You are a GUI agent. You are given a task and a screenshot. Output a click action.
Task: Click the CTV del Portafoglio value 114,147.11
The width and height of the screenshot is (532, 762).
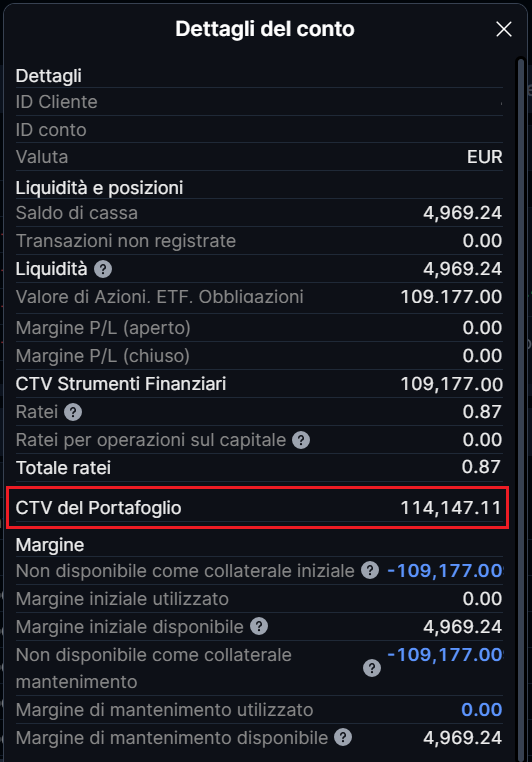[x=450, y=508]
